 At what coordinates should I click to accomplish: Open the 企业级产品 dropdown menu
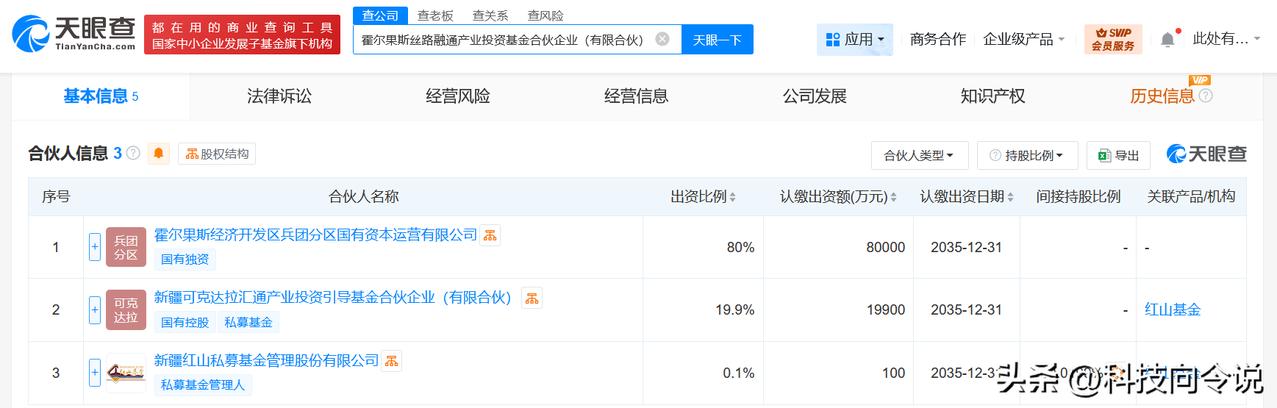click(1024, 39)
